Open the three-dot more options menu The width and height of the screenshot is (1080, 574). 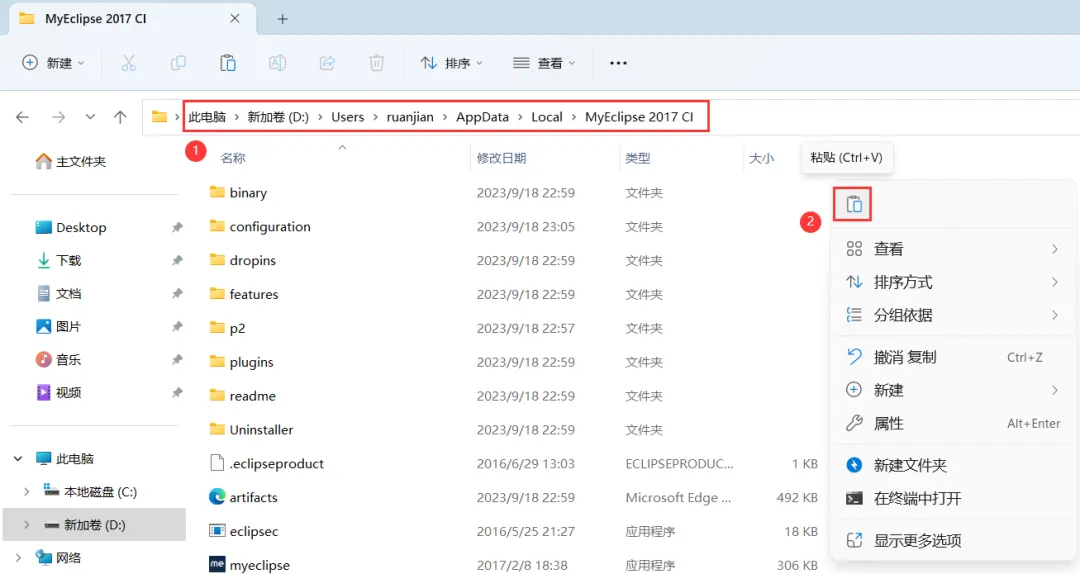(619, 63)
